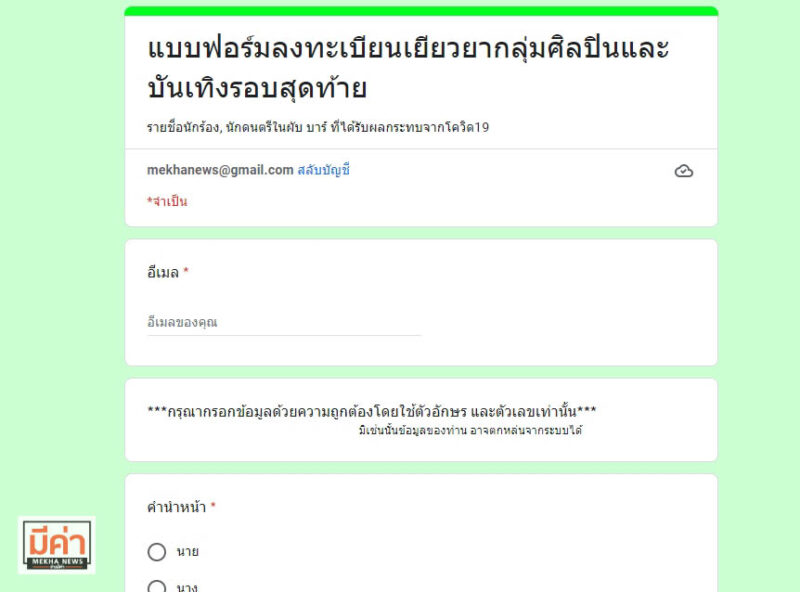Screen dimensions: 800x592
Task: Click the MEKHA NEWS black banner in logo
Action: coord(57,562)
